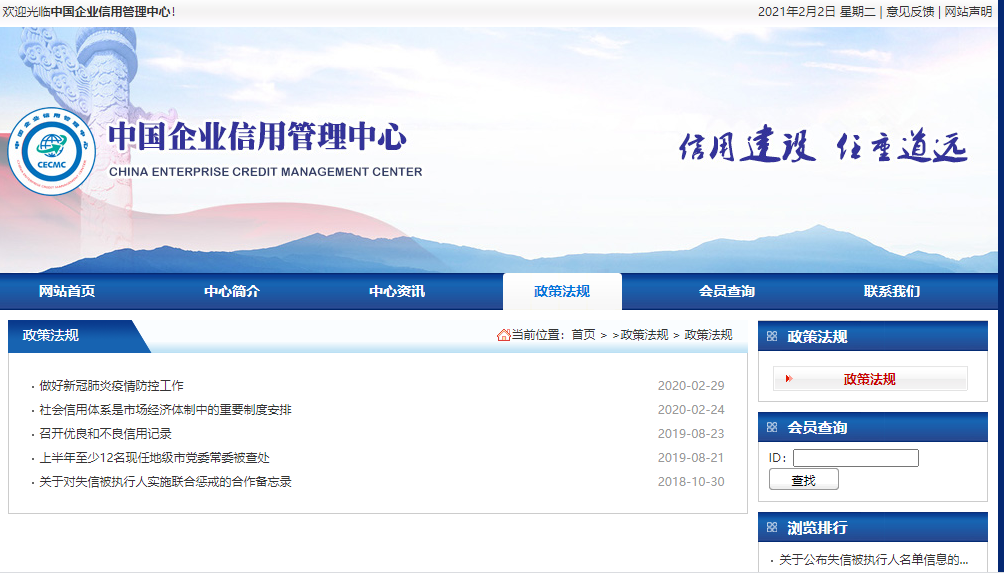Image resolution: width=1004 pixels, height=577 pixels.
Task: Select the highlighted 政策法规 navigation tab
Action: point(562,291)
